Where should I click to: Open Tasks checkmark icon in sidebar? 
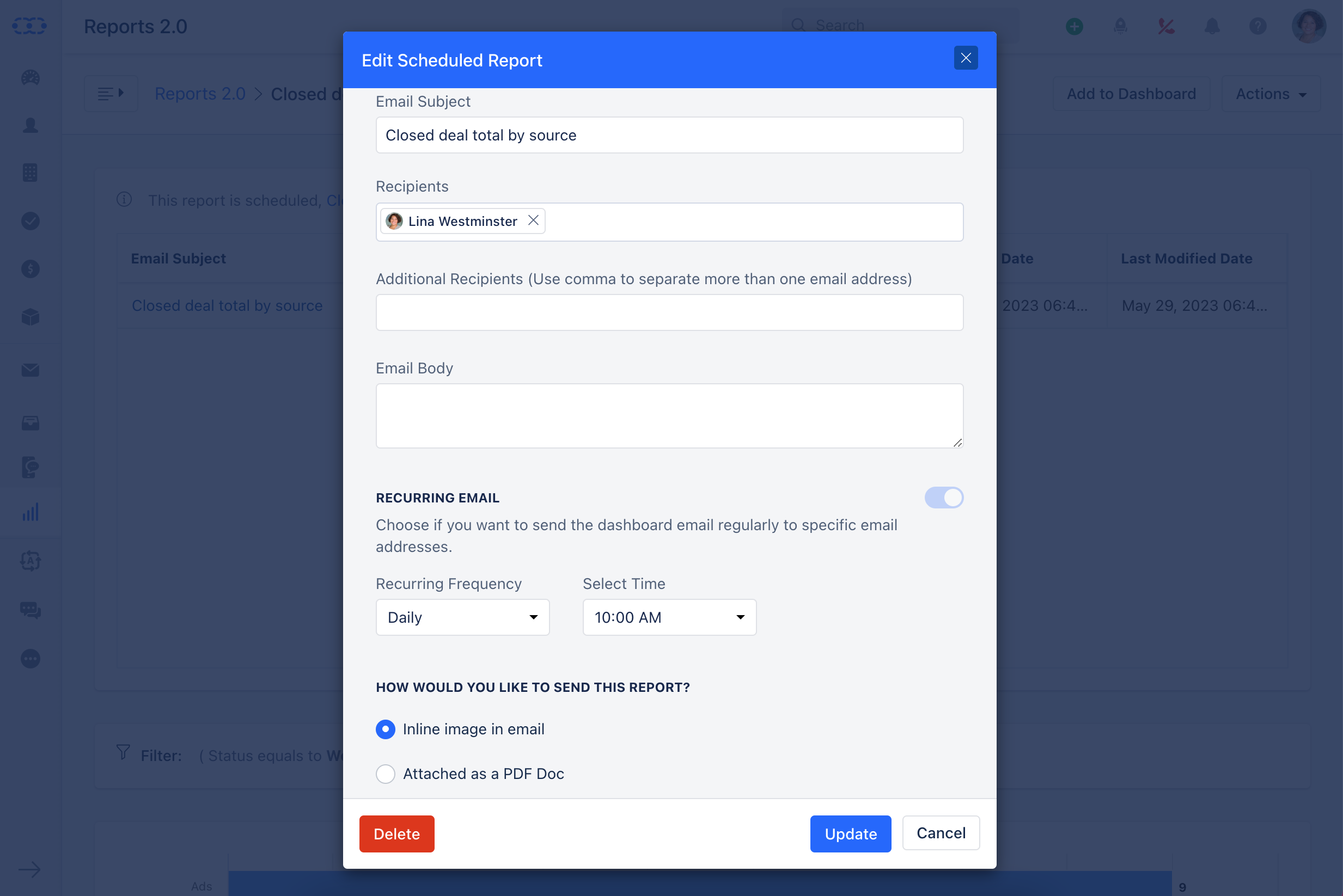30,220
